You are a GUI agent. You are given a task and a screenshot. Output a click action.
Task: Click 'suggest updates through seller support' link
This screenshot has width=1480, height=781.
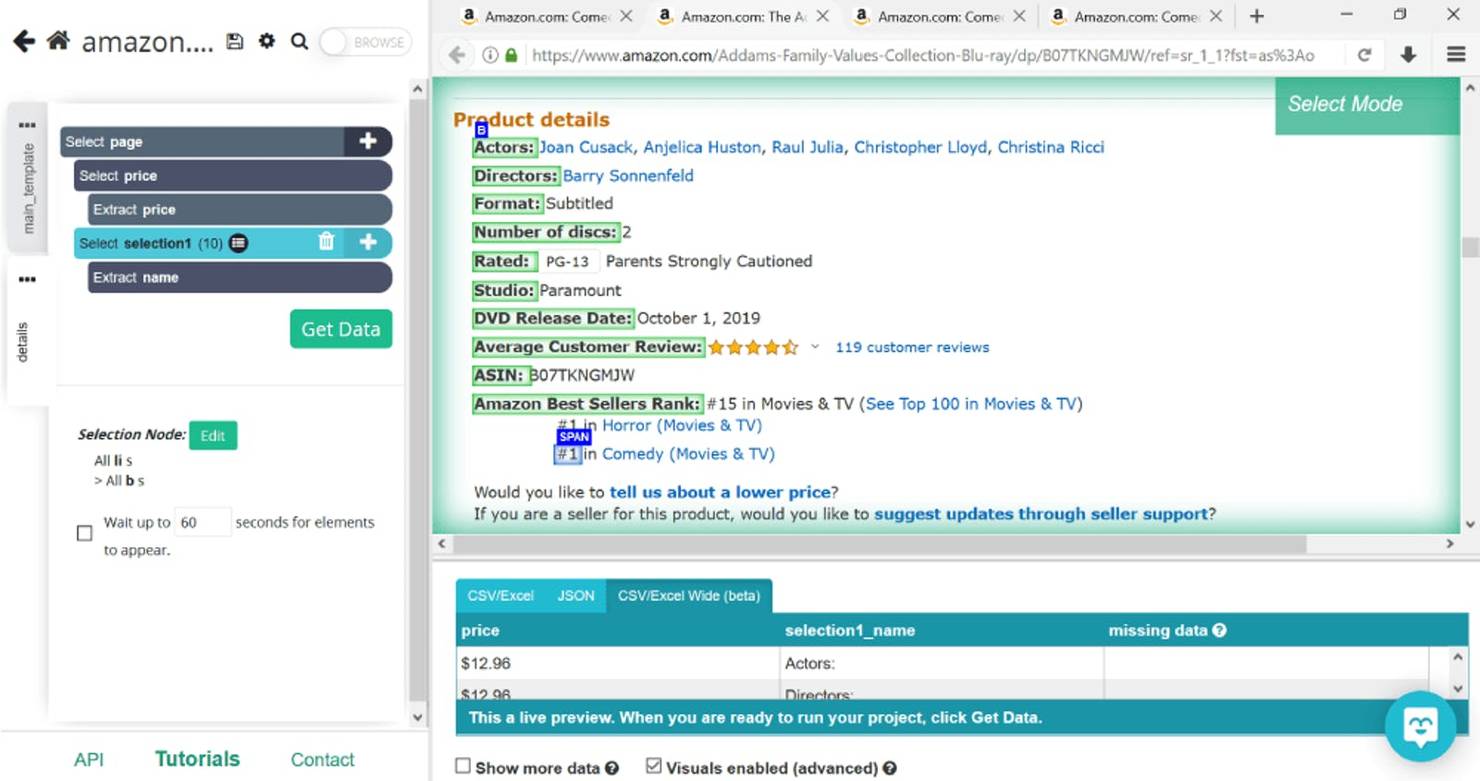(1041, 514)
